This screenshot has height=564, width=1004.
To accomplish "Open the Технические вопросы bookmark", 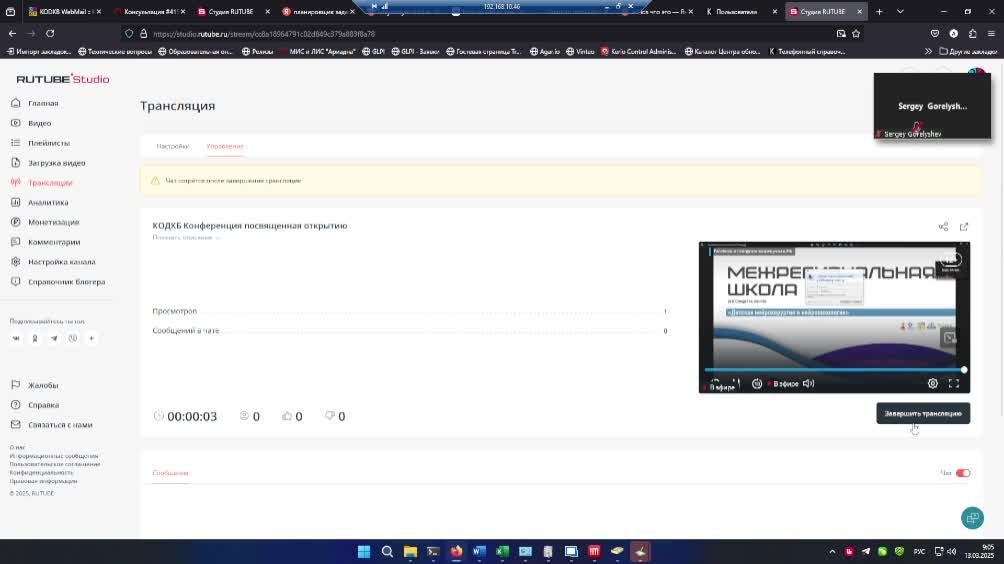I will point(115,51).
